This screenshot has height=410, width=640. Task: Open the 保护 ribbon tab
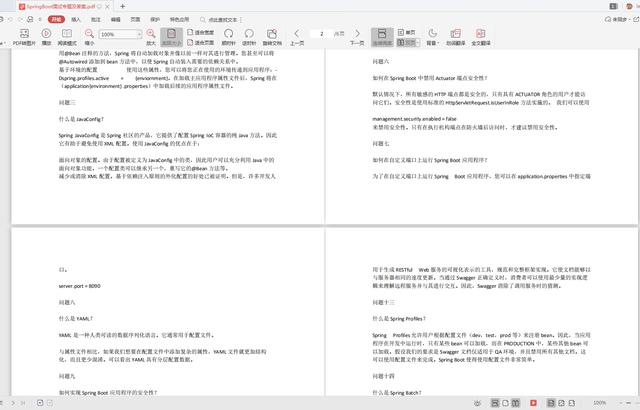(x=155, y=19)
